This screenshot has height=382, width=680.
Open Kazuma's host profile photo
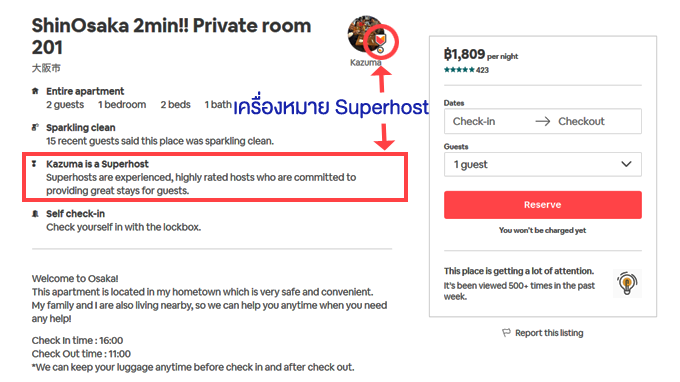(x=366, y=35)
